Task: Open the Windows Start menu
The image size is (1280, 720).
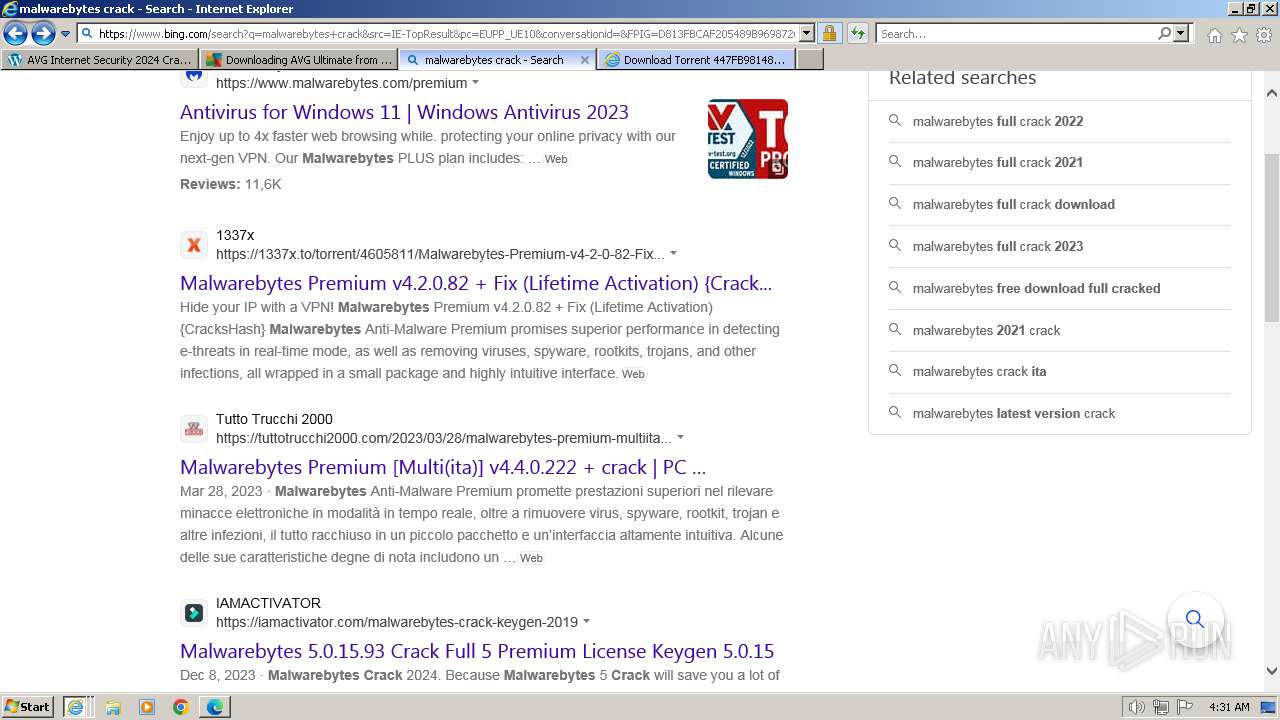Action: pos(28,707)
